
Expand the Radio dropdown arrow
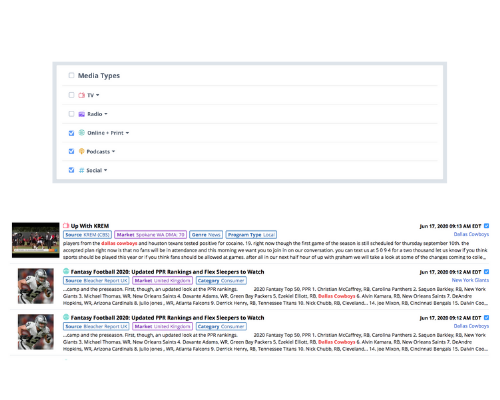coord(106,114)
